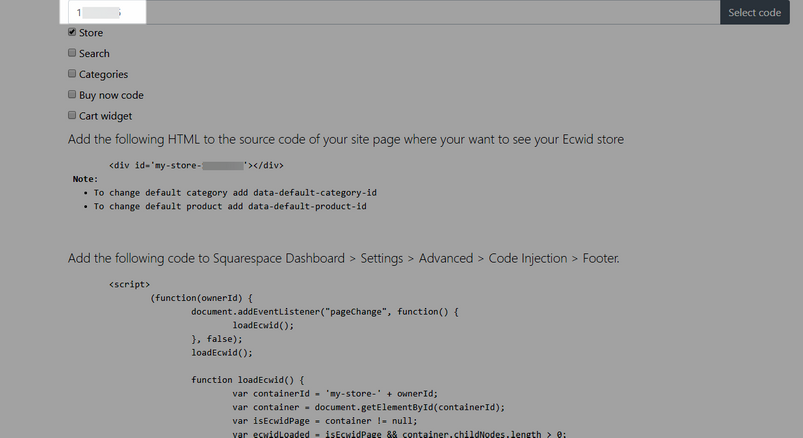This screenshot has width=803, height=438.
Task: Click the function loadEcwid() definition line
Action: 247,380
